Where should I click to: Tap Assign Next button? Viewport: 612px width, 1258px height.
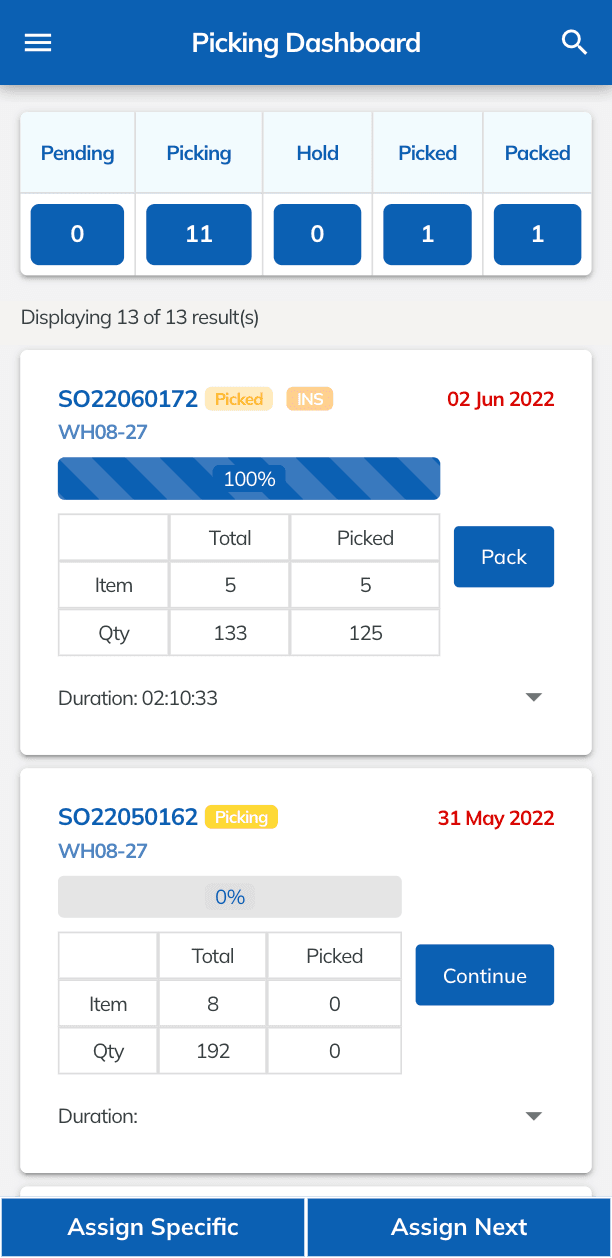[x=459, y=1227]
